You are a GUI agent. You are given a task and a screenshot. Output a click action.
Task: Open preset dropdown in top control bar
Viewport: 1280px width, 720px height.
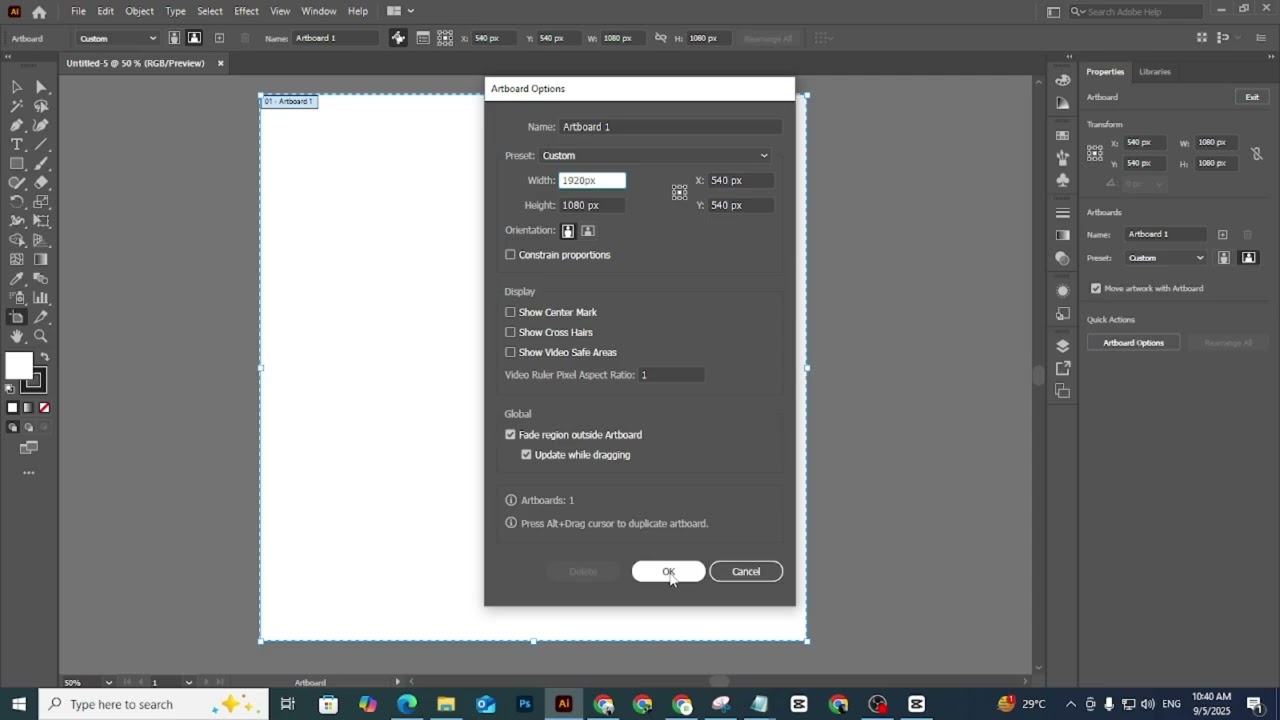click(x=118, y=38)
